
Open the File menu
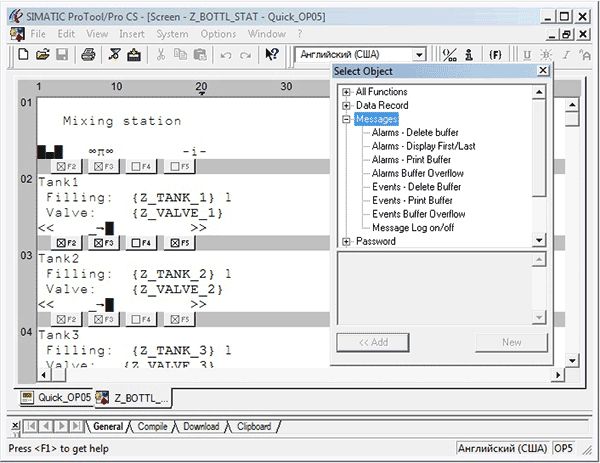coord(38,34)
